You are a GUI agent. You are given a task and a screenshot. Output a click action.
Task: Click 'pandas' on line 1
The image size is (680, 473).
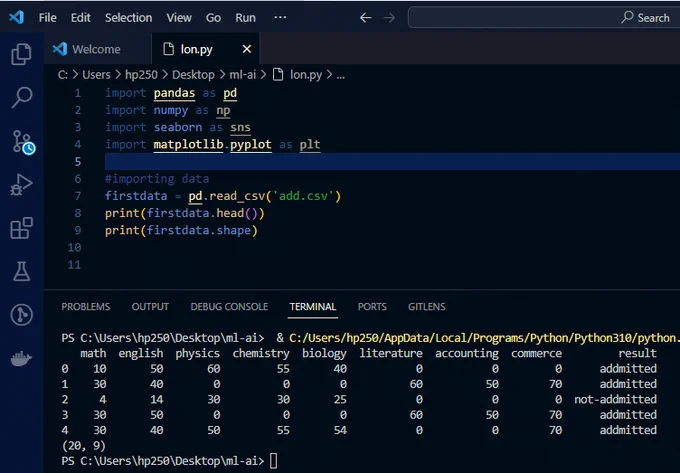174,93
